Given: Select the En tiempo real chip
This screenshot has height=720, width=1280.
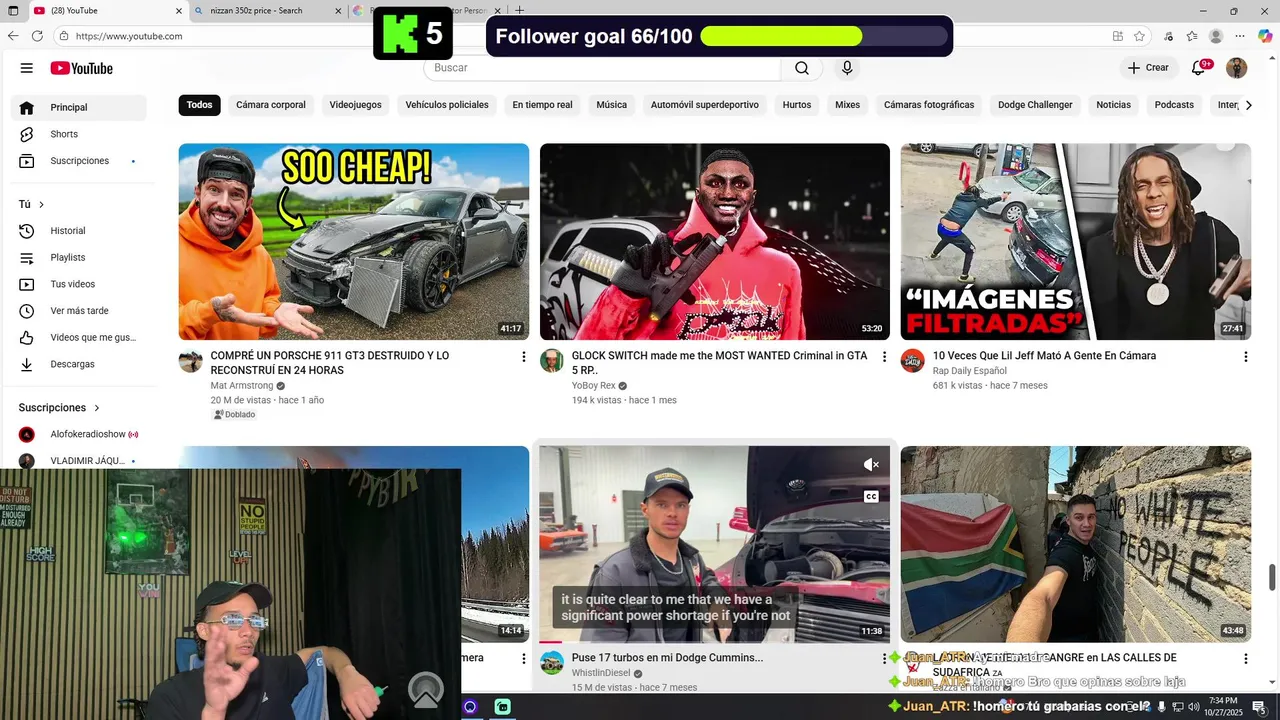Looking at the screenshot, I should point(542,105).
